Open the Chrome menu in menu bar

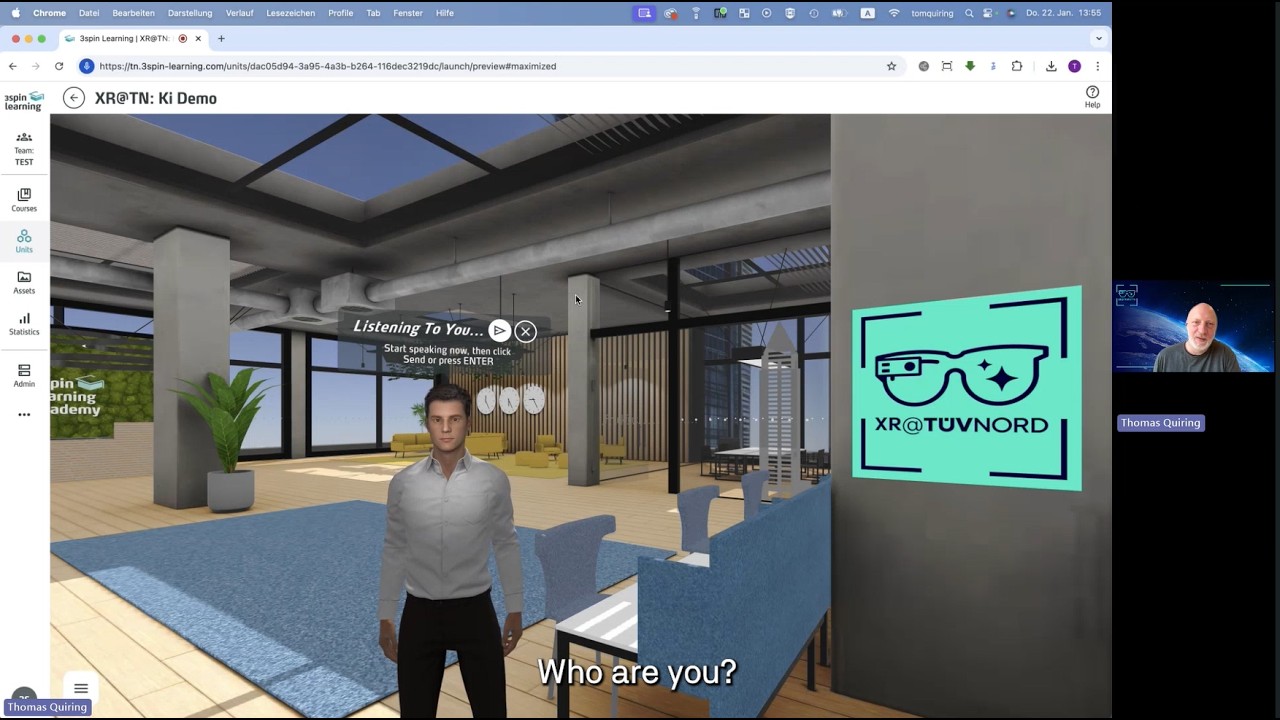[x=49, y=13]
